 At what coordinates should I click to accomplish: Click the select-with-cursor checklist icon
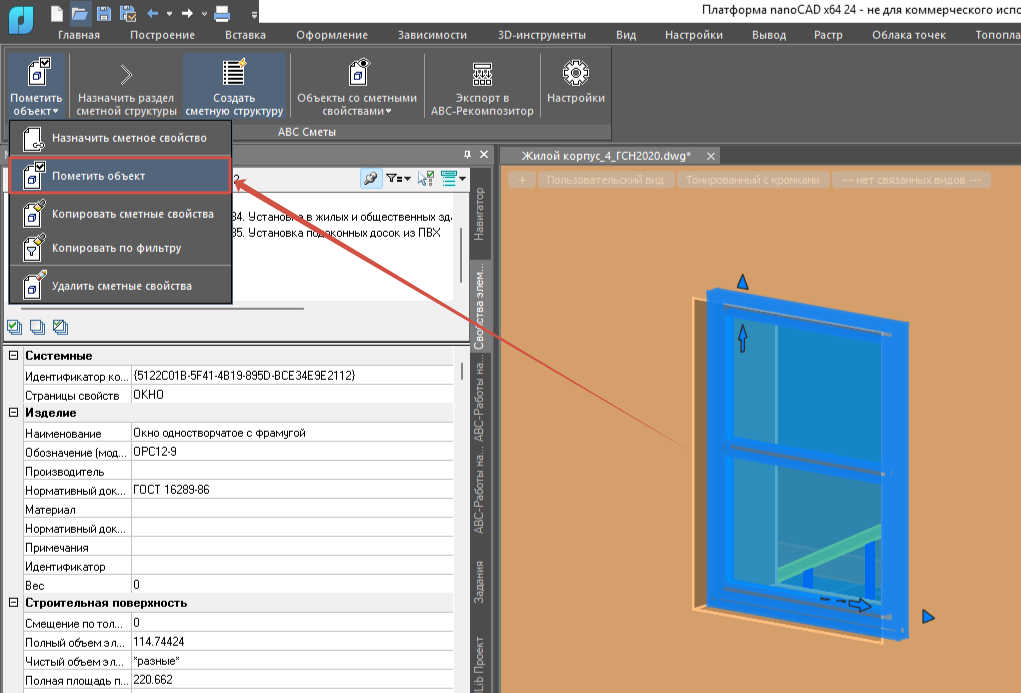426,178
